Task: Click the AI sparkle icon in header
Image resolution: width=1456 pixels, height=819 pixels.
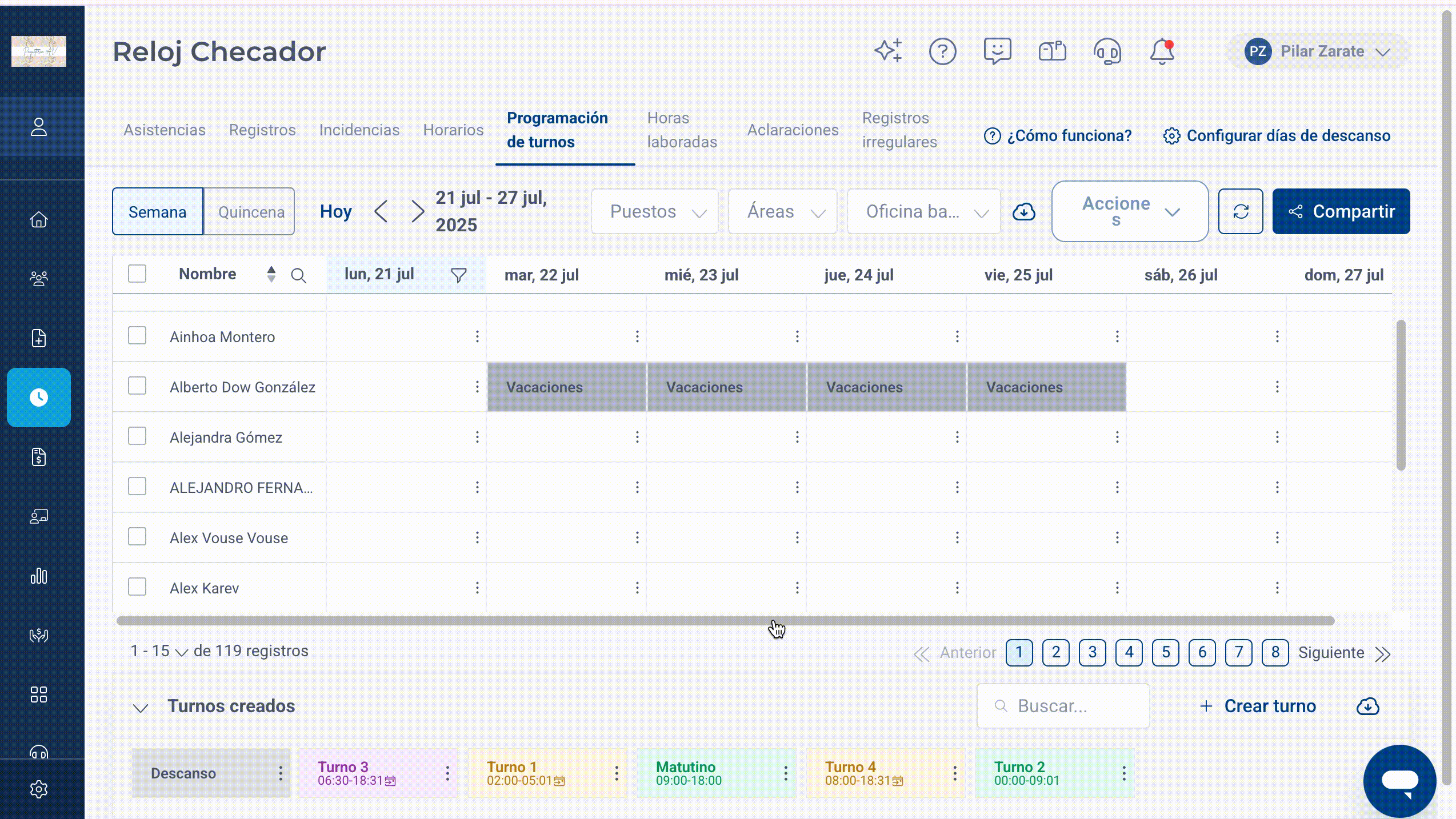Action: tap(888, 51)
